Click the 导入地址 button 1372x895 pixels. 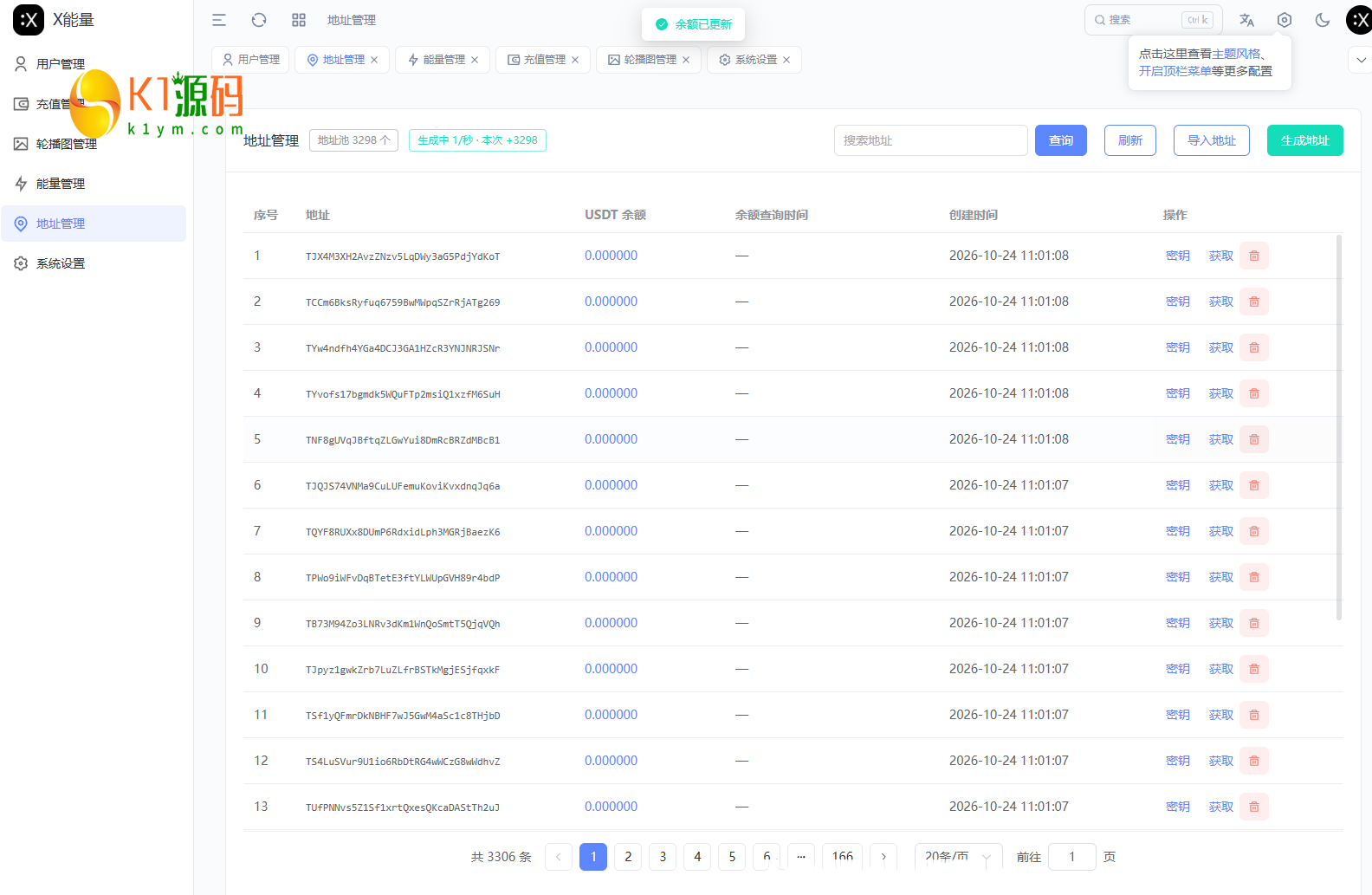[1212, 140]
